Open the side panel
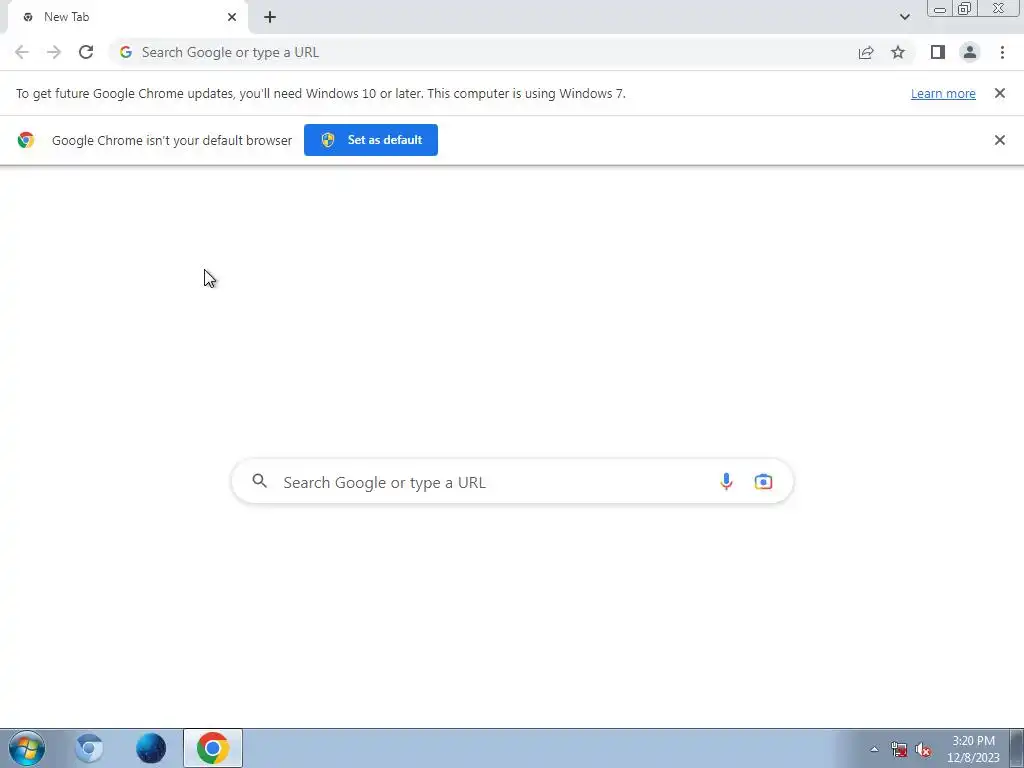1024x768 pixels. pyautogui.click(x=937, y=52)
